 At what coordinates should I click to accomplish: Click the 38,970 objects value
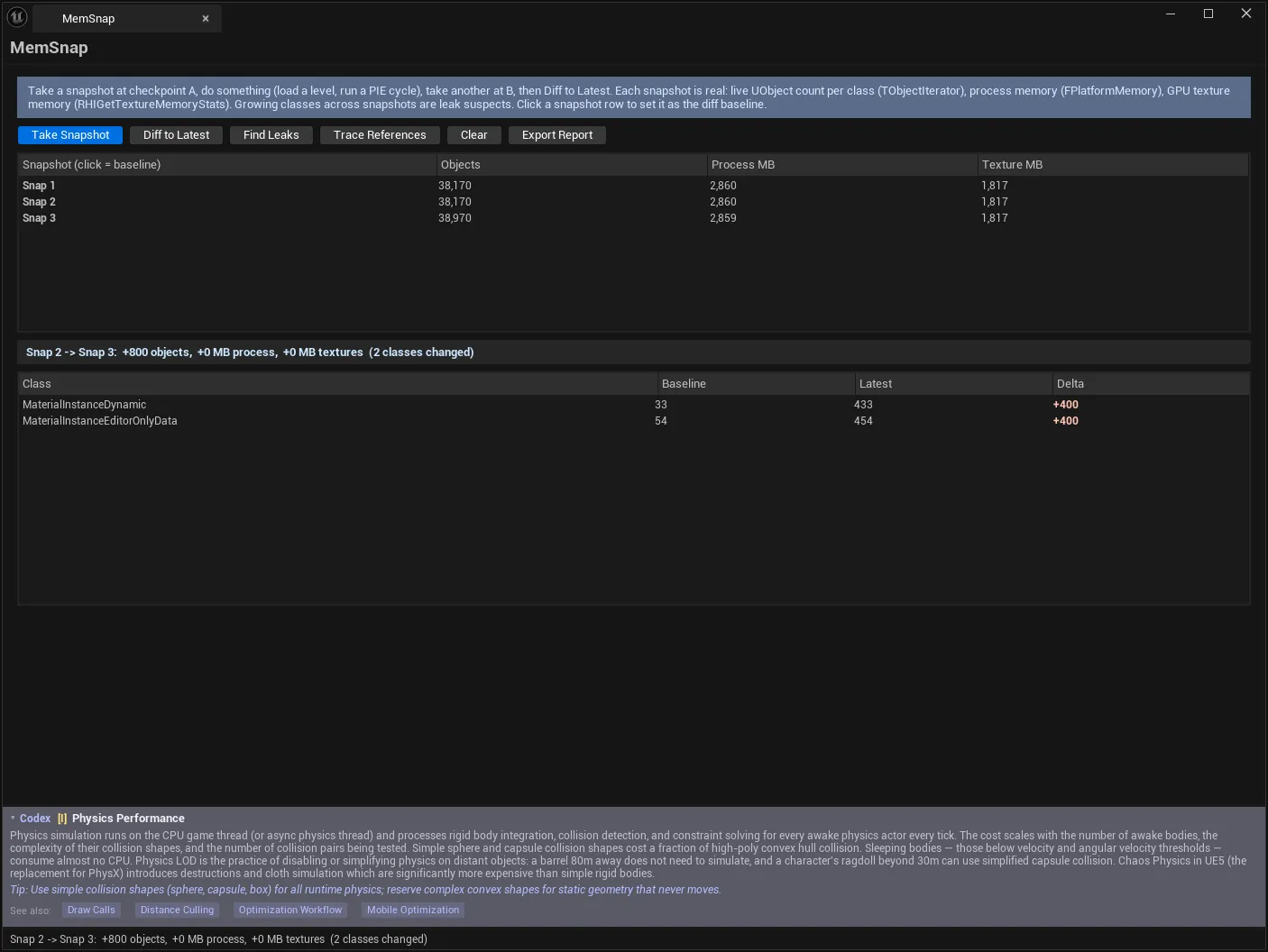pos(455,218)
